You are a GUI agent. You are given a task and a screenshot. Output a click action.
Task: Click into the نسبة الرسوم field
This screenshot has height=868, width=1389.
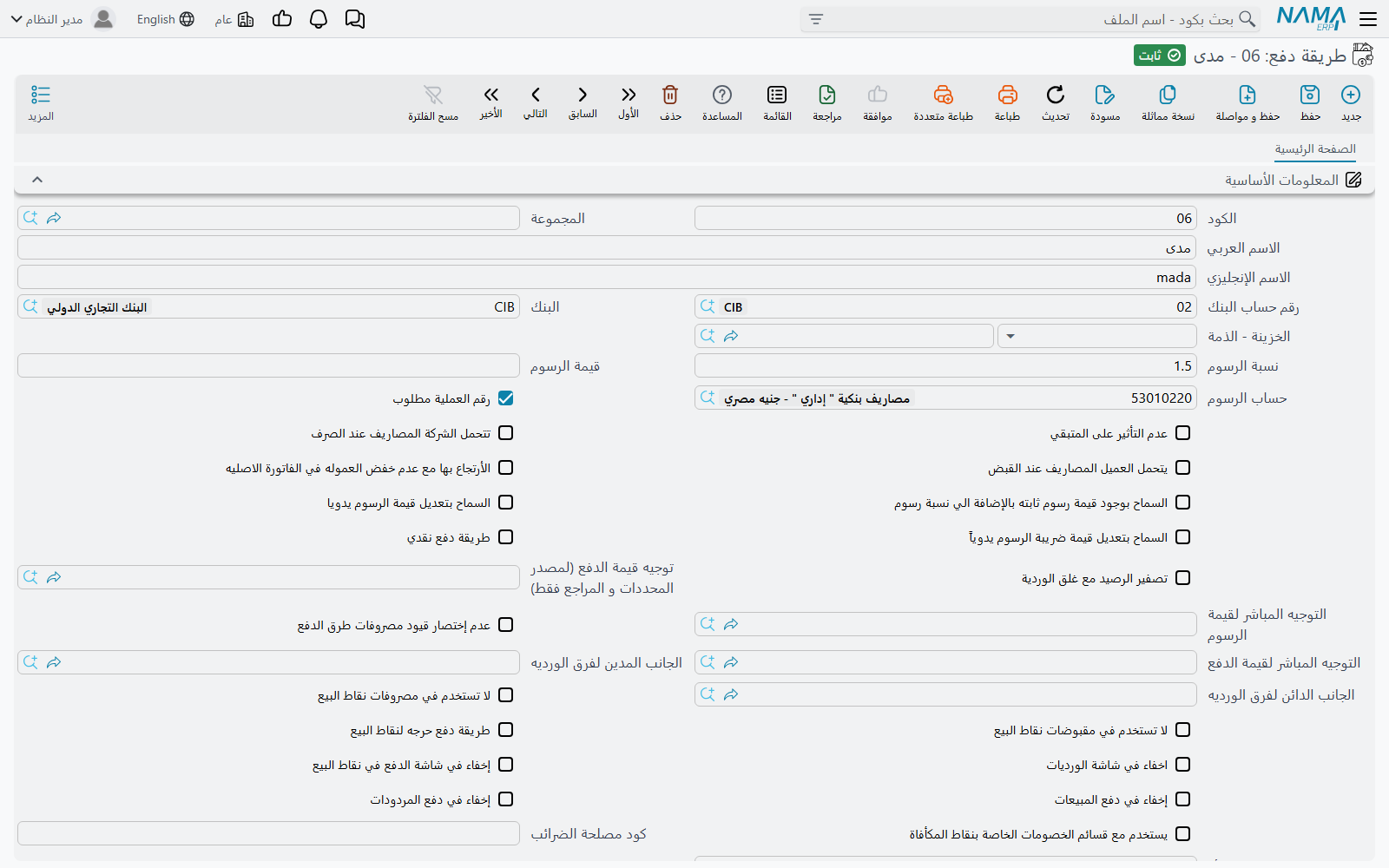pos(945,365)
